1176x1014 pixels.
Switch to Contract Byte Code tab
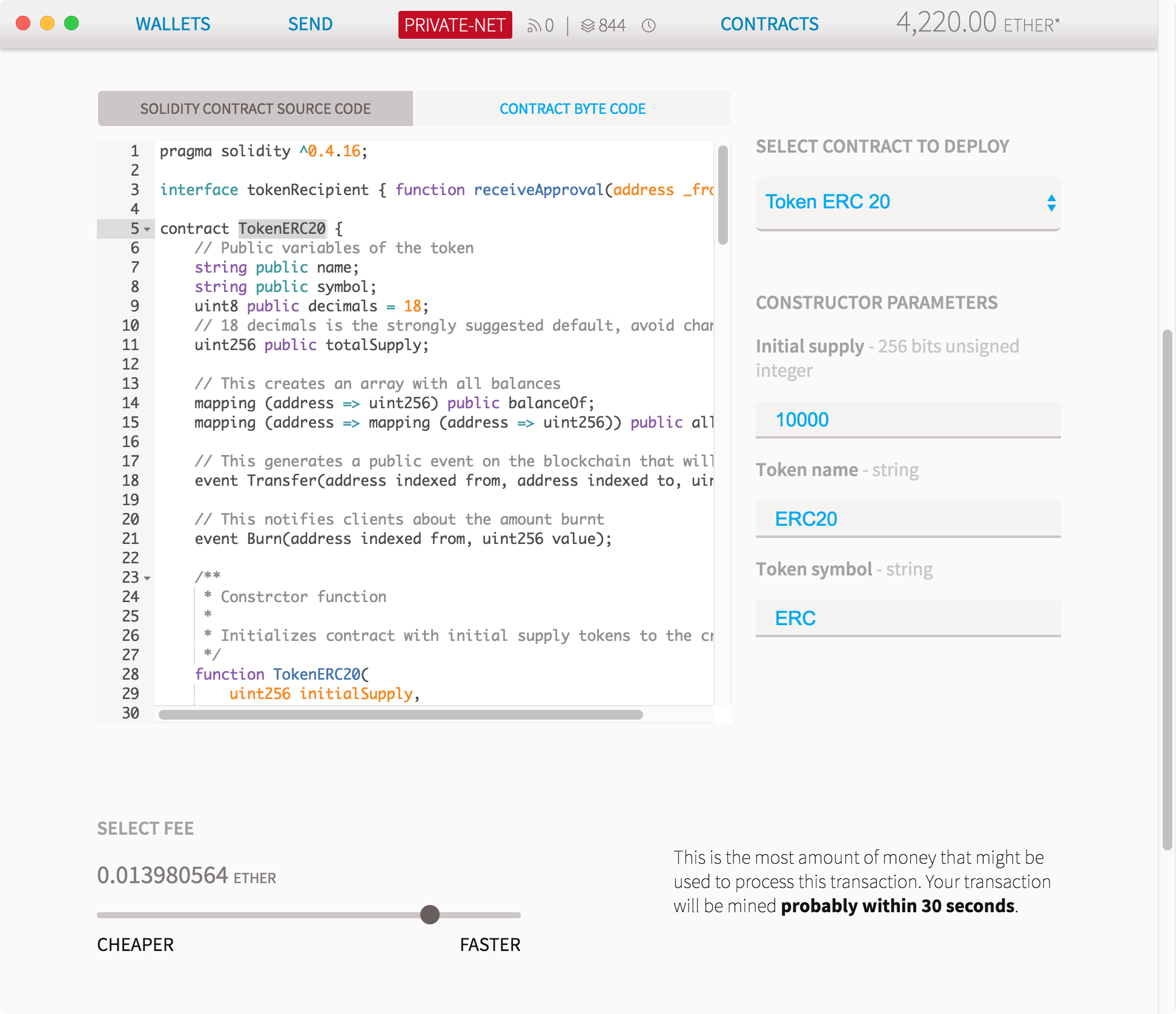[572, 109]
